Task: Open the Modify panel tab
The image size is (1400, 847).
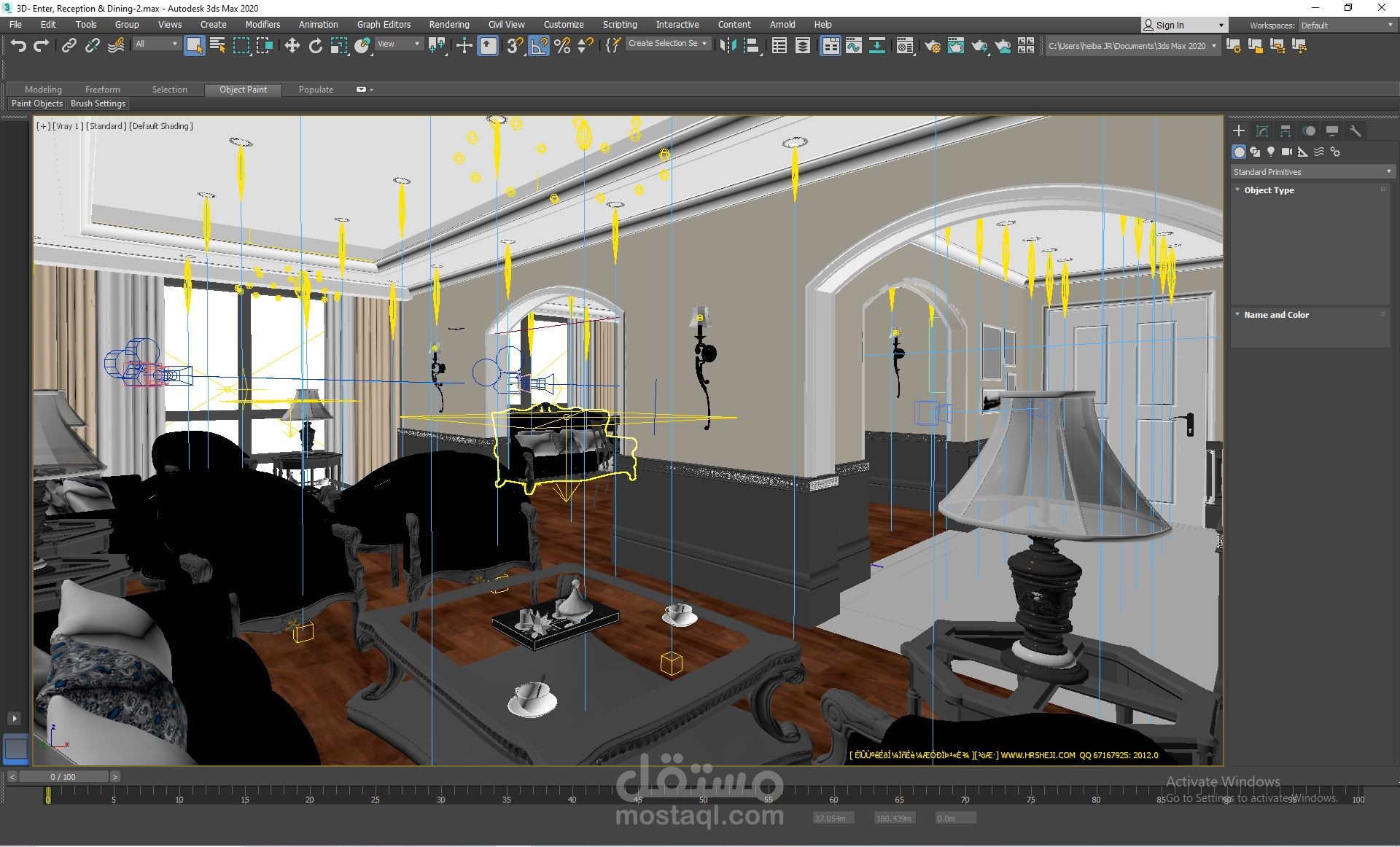Action: point(1262,130)
